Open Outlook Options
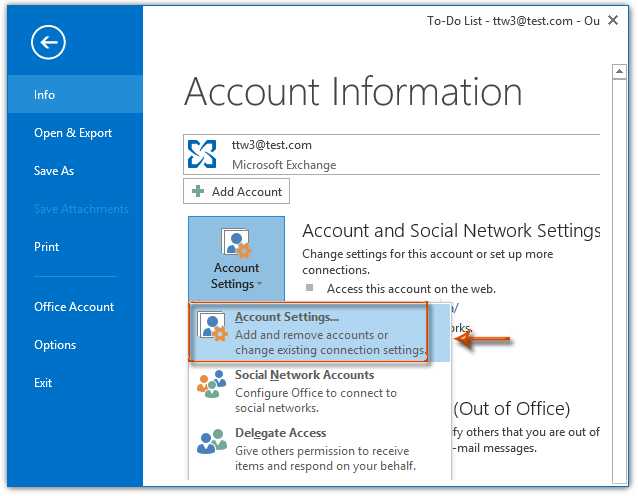This screenshot has height=496, width=638. (x=55, y=345)
